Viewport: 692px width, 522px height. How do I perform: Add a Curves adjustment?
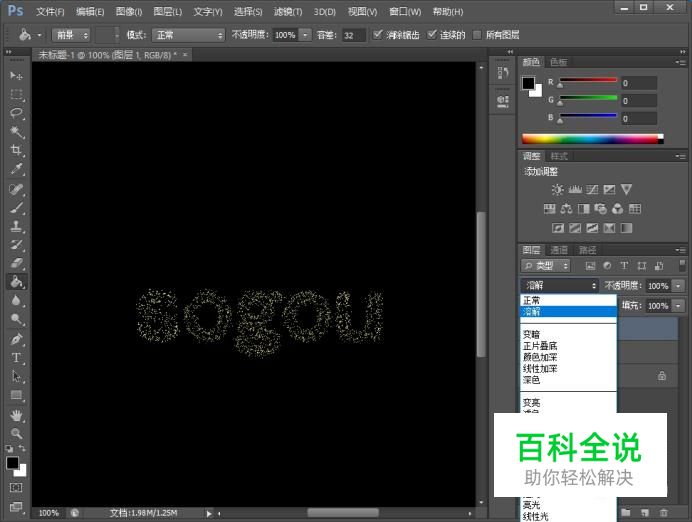[x=592, y=190]
